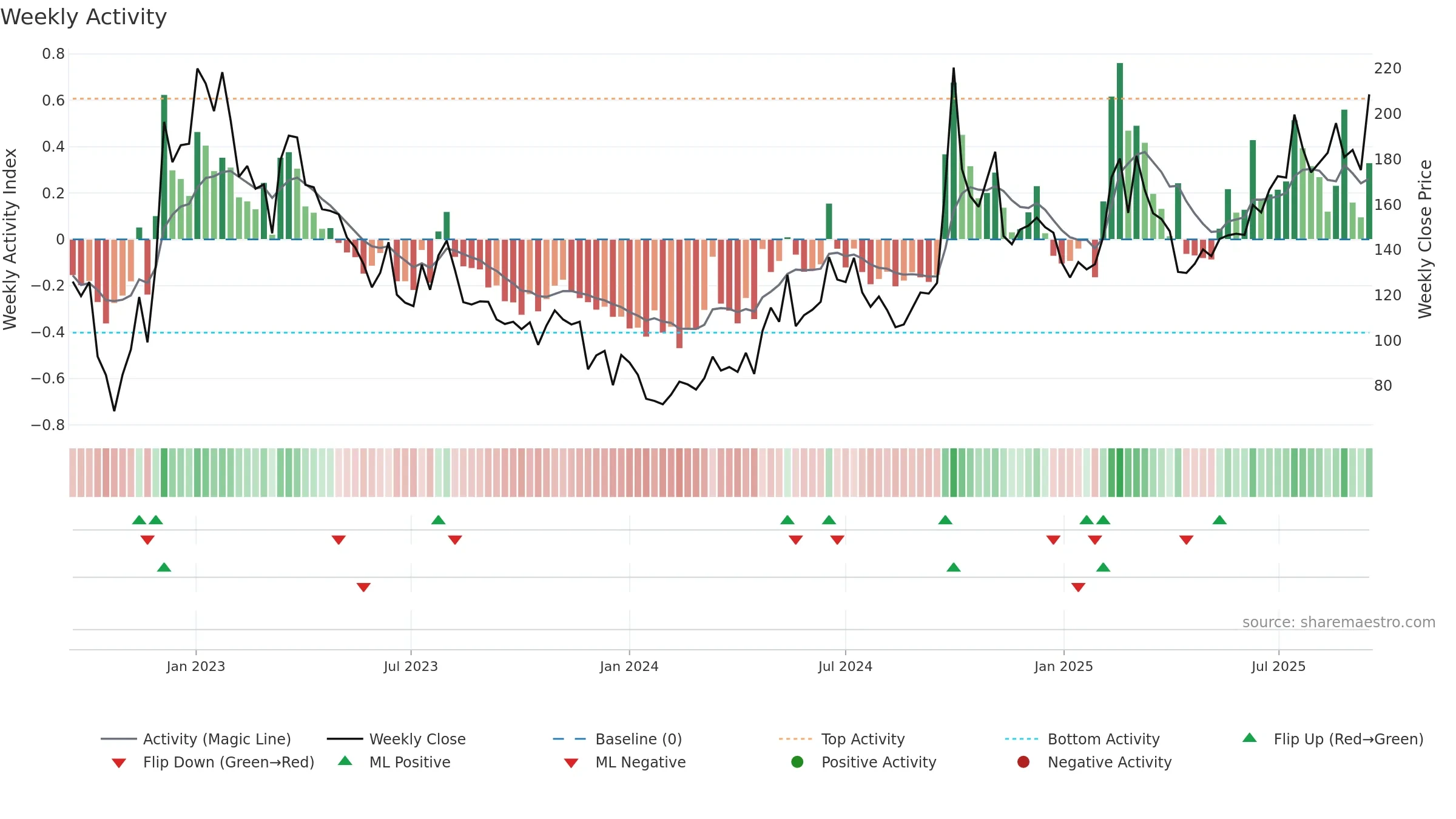This screenshot has width=1456, height=819.
Task: Click the Flip Down red triangle legend icon
Action: click(x=119, y=763)
